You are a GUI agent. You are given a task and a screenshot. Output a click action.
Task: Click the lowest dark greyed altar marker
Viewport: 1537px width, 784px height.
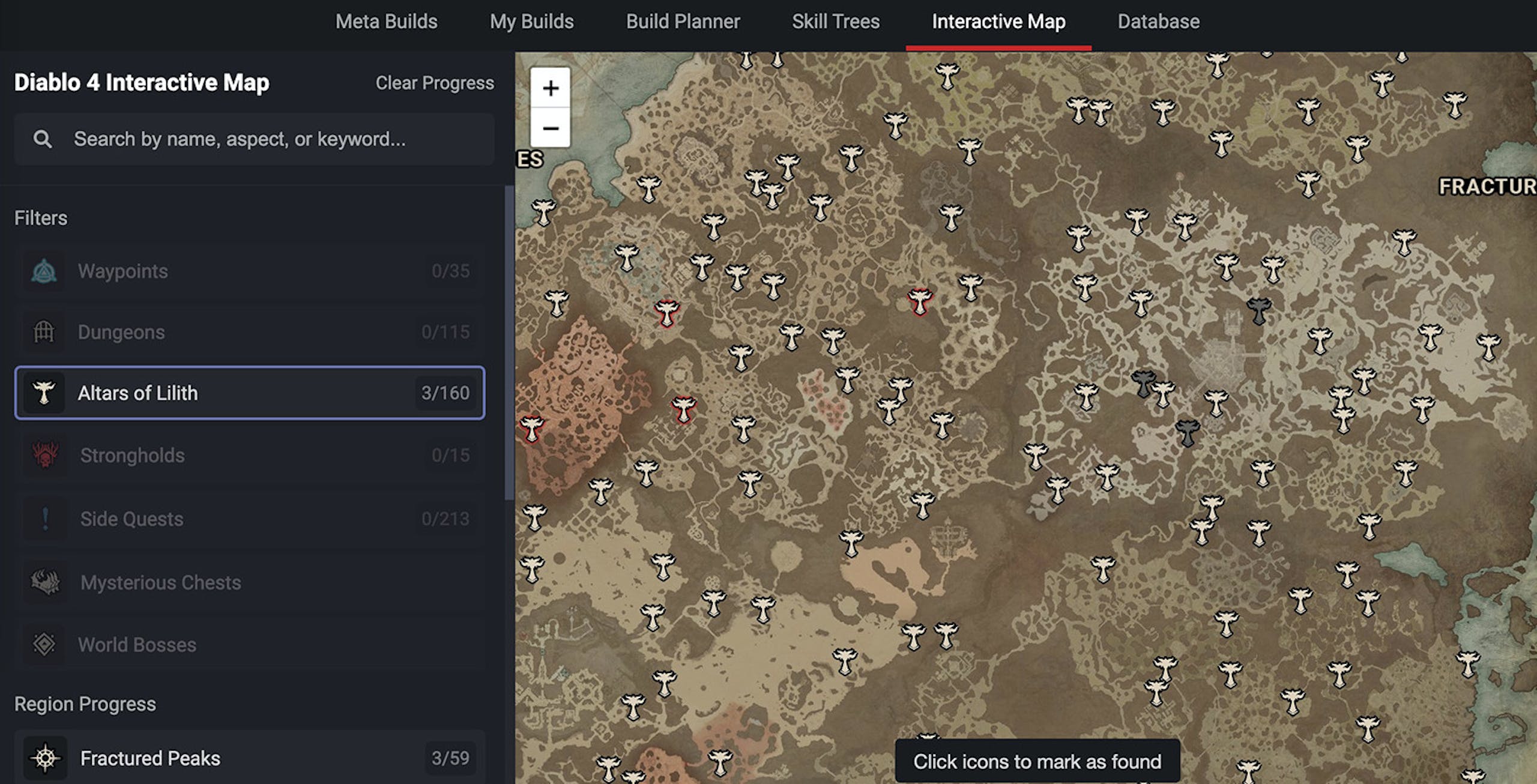(x=1187, y=432)
